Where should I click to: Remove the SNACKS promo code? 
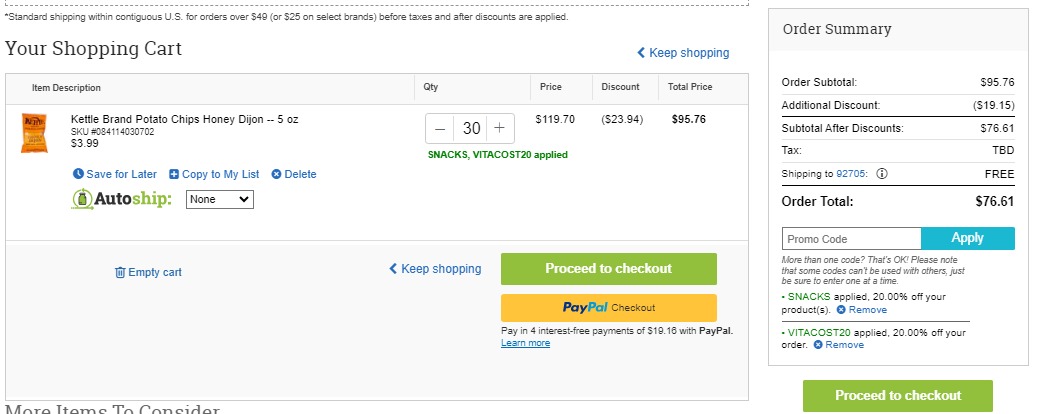tap(862, 310)
